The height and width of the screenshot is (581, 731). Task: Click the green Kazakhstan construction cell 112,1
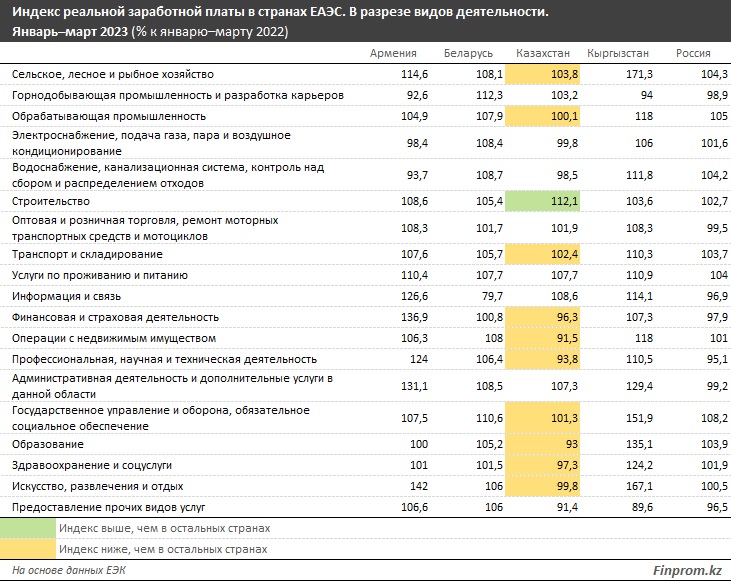pos(542,201)
